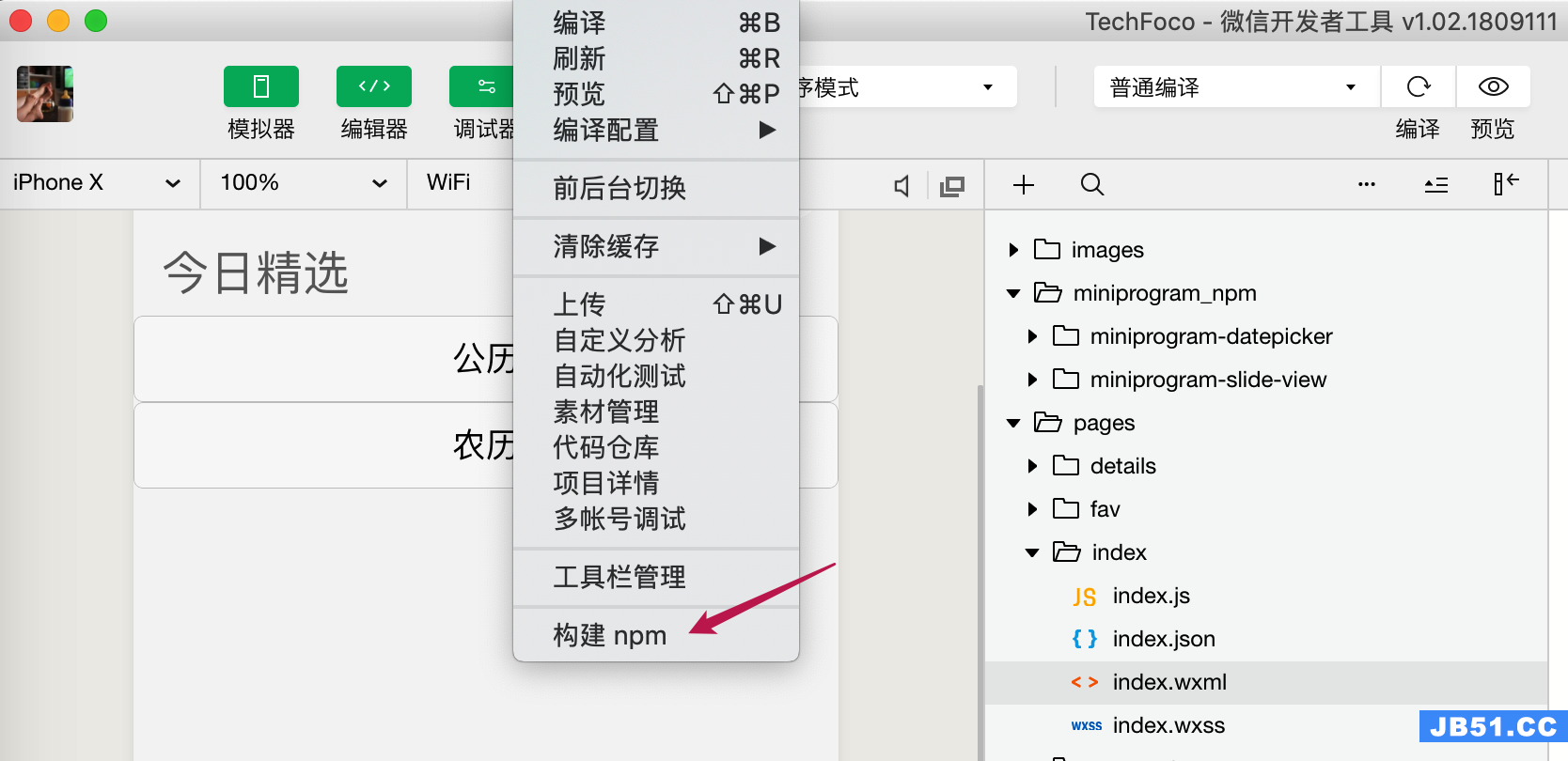Open the index.js file
The image size is (1568, 761).
[x=1266, y=596]
